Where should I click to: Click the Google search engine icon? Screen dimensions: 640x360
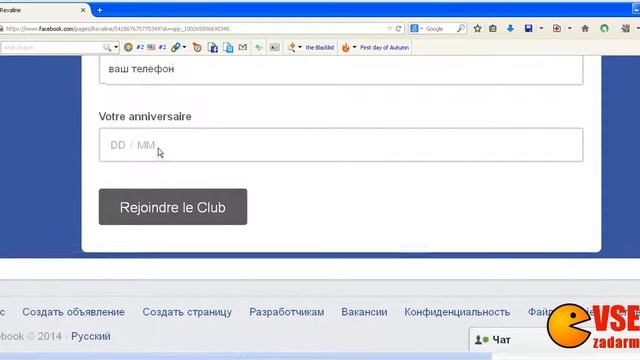[x=414, y=29]
